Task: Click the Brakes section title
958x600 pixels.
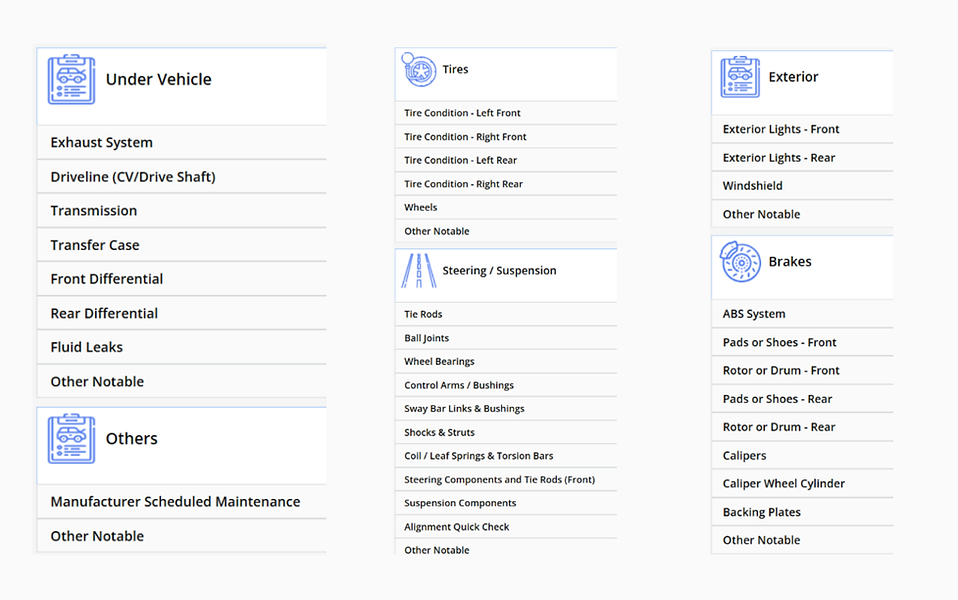Action: (790, 262)
